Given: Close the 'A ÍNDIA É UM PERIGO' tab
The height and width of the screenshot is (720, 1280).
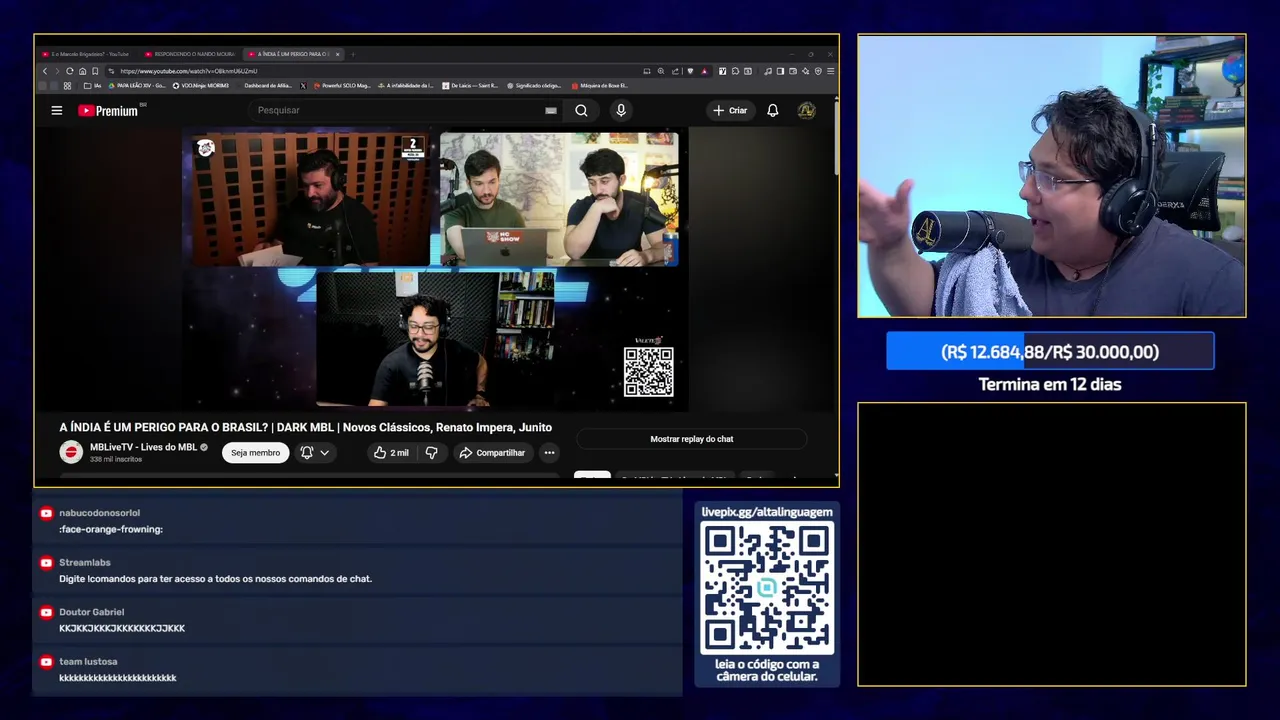Looking at the screenshot, I should click(x=338, y=54).
